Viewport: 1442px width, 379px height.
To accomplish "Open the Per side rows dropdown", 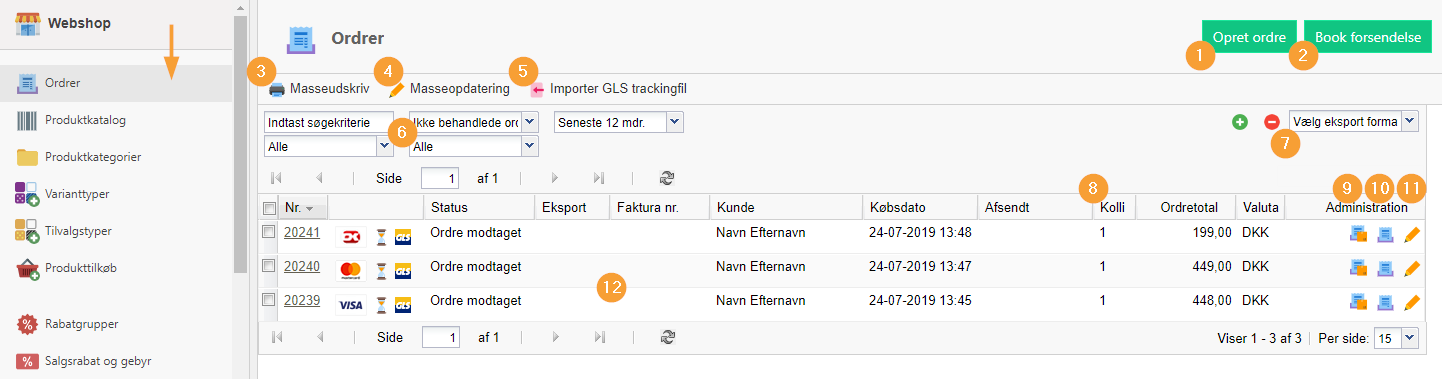I will (1397, 338).
